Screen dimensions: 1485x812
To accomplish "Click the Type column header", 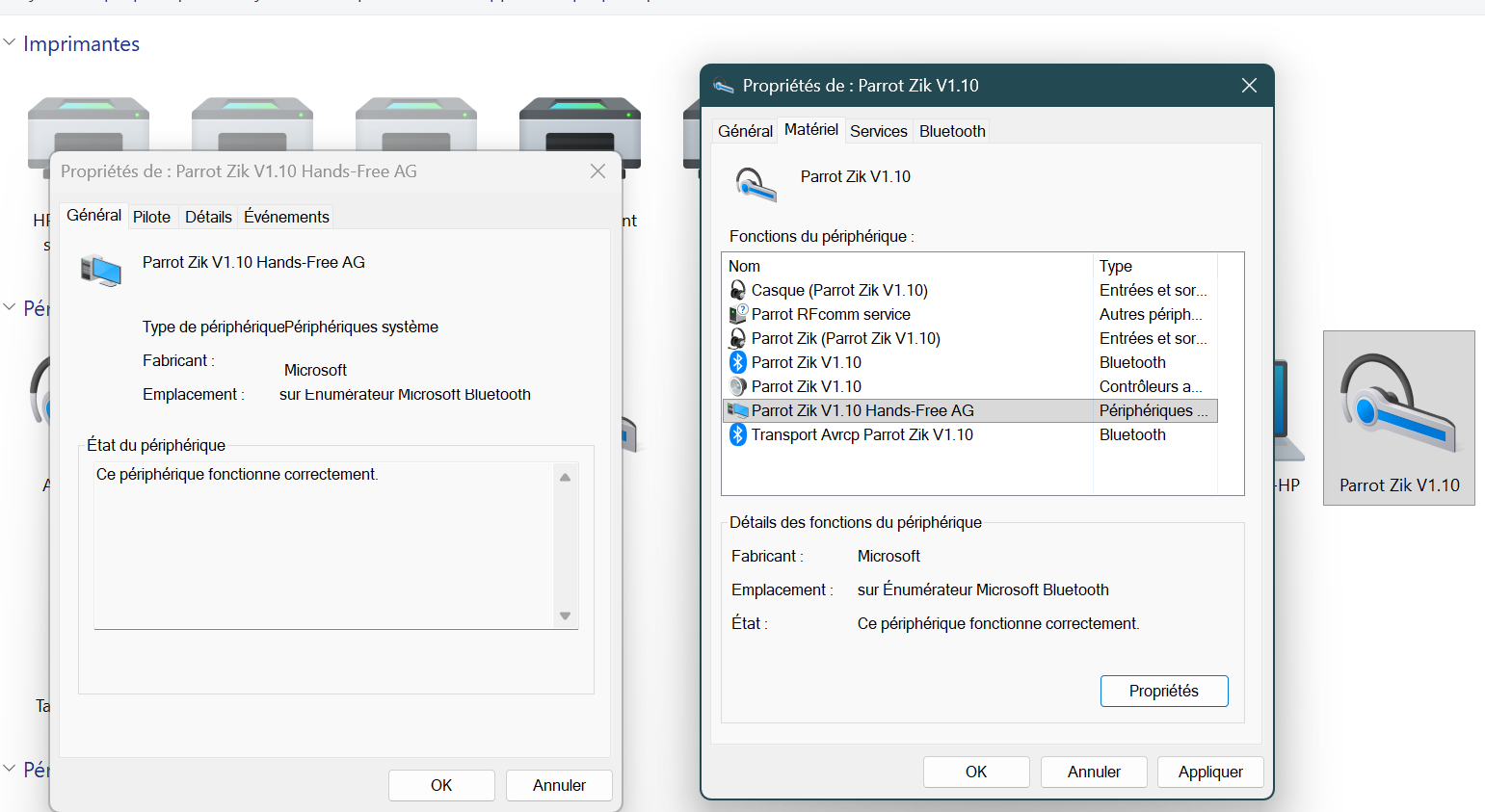I will 1155,266.
